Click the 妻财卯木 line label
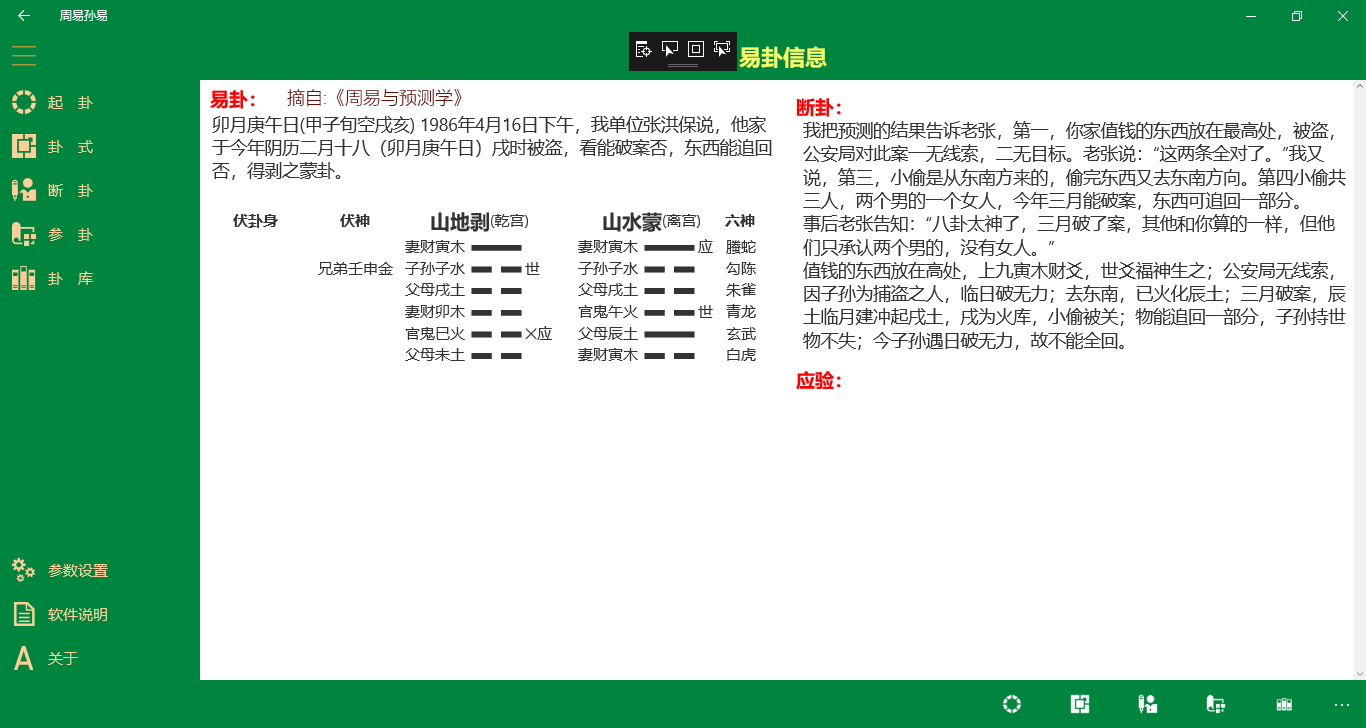Image resolution: width=1366 pixels, height=728 pixels. (x=435, y=312)
